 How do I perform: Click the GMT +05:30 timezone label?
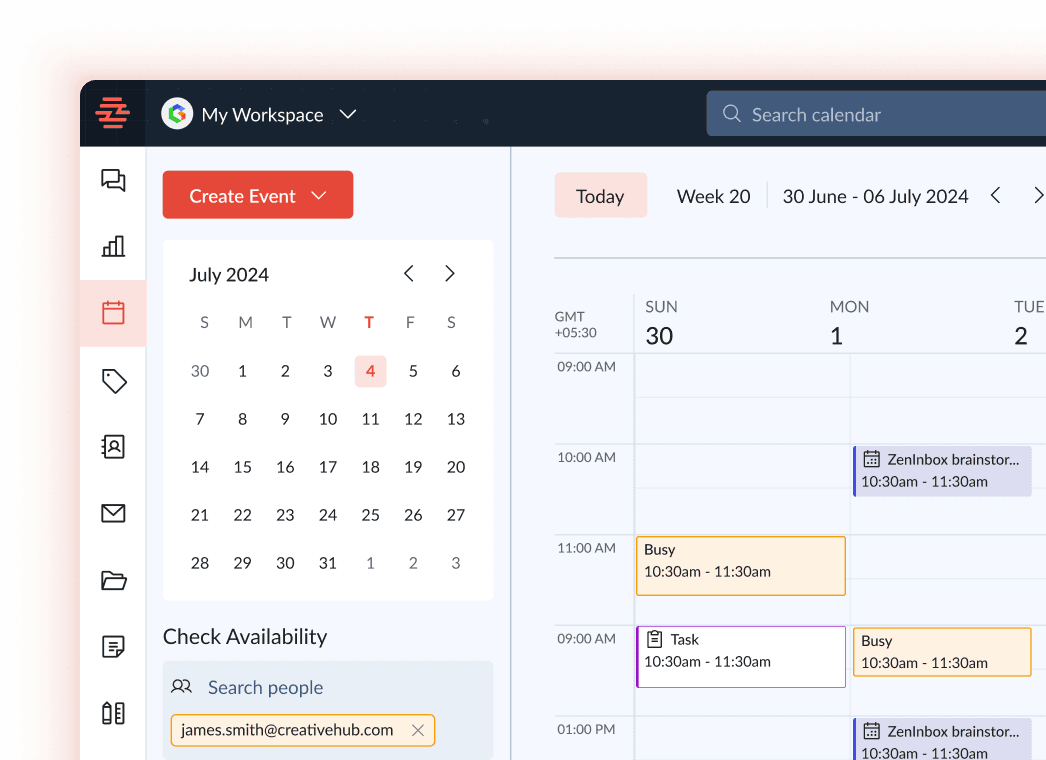pos(575,324)
